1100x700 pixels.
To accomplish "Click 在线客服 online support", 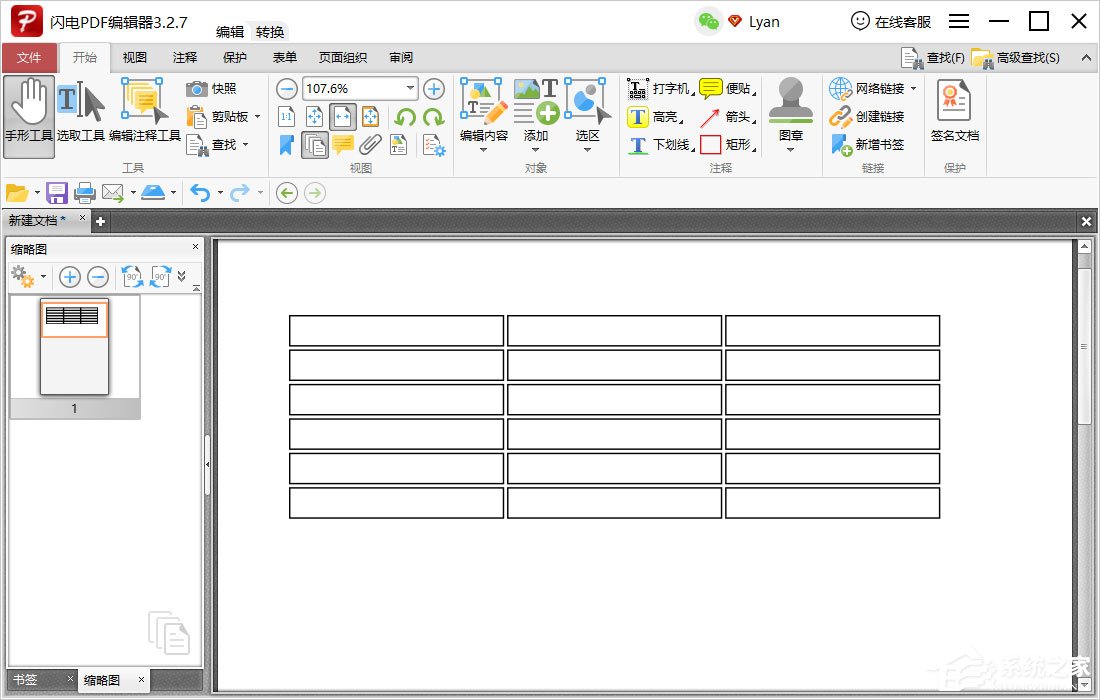I will 890,22.
